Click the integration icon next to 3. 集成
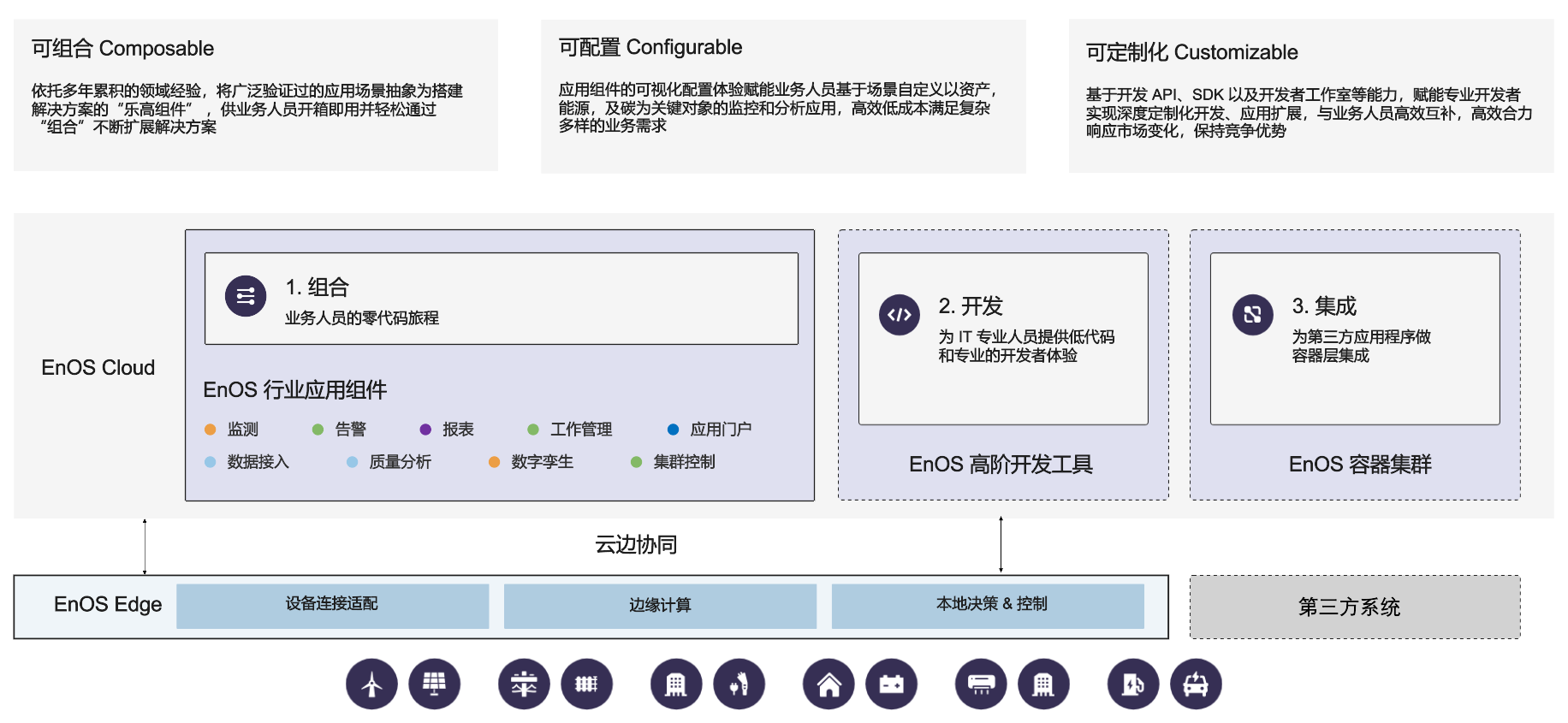Viewport: 1568px width, 723px height. click(x=1253, y=315)
